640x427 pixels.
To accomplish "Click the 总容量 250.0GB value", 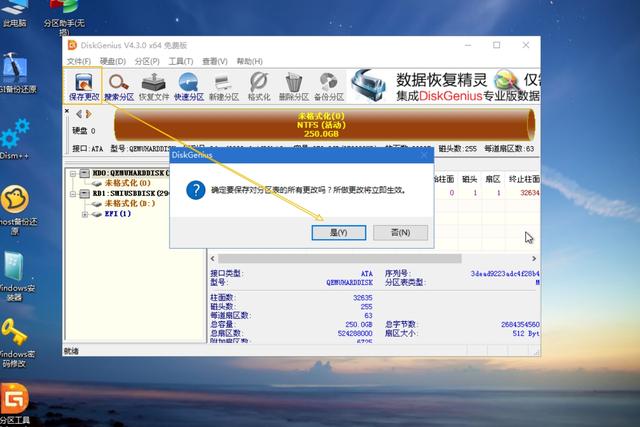I will click(x=359, y=325).
